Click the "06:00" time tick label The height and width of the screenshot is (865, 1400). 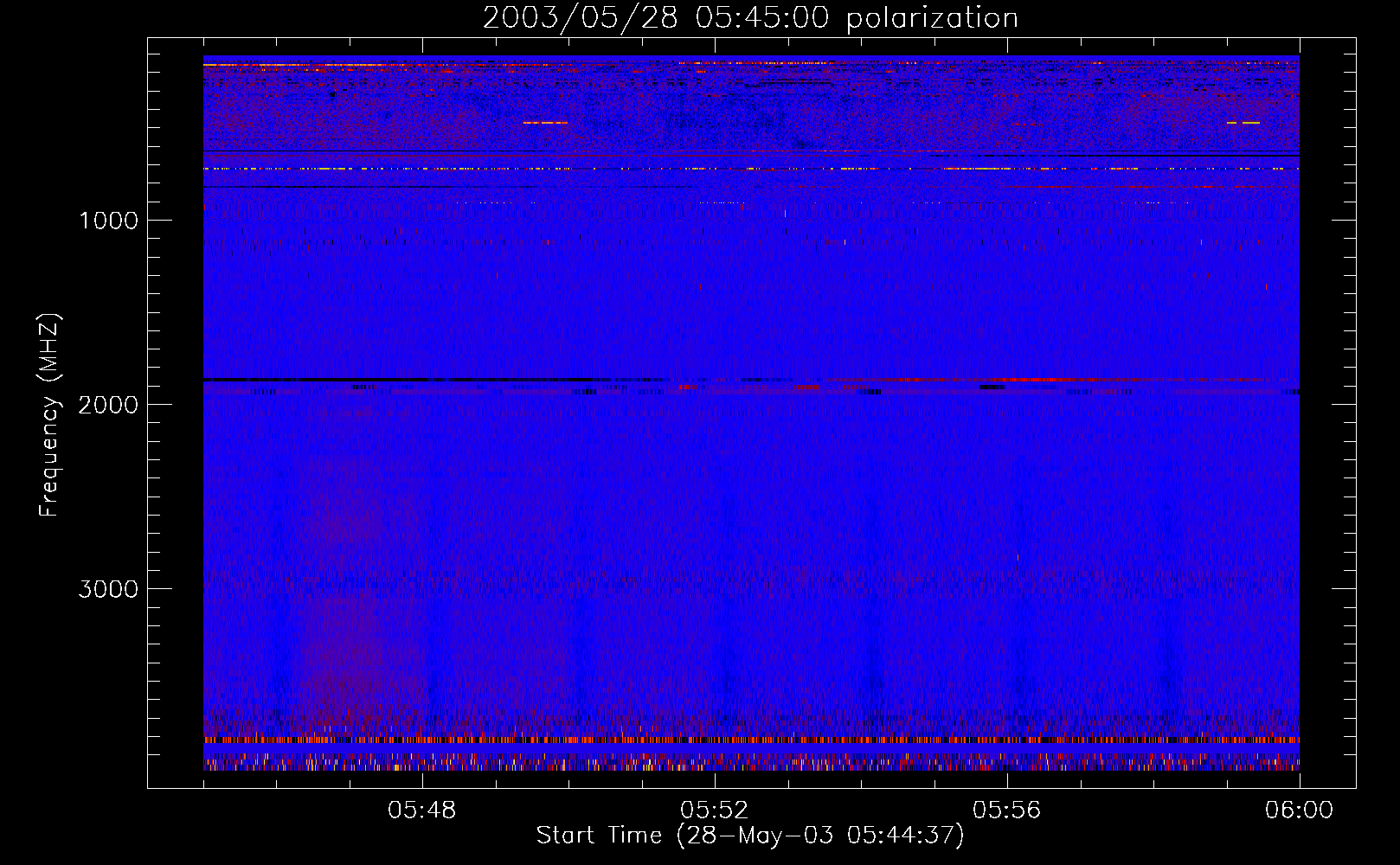click(x=1300, y=811)
